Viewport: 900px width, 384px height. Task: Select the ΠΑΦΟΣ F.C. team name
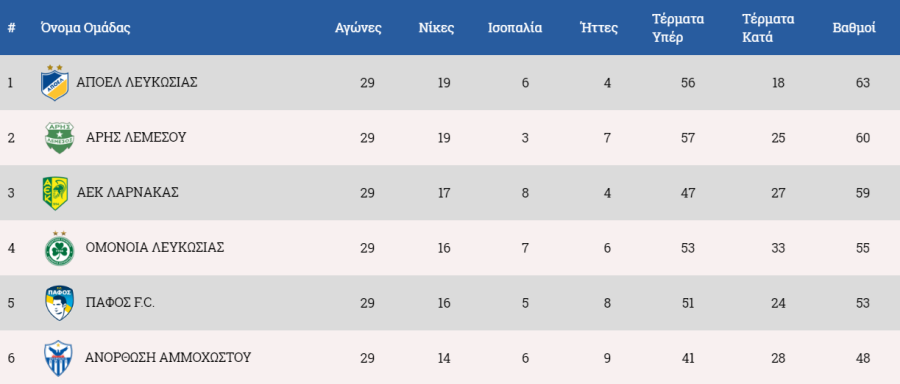pos(121,302)
